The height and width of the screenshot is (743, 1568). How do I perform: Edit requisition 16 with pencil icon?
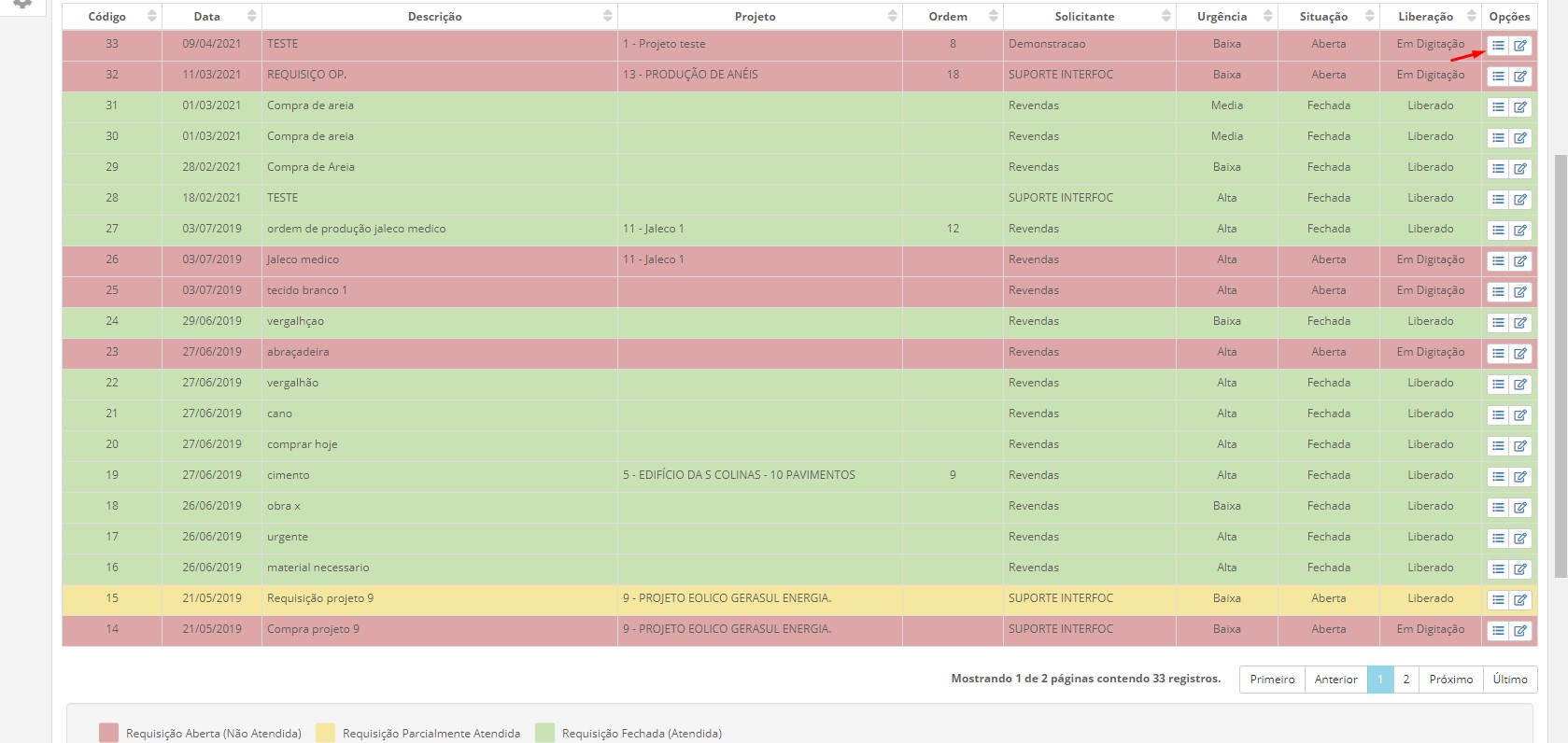coord(1520,569)
